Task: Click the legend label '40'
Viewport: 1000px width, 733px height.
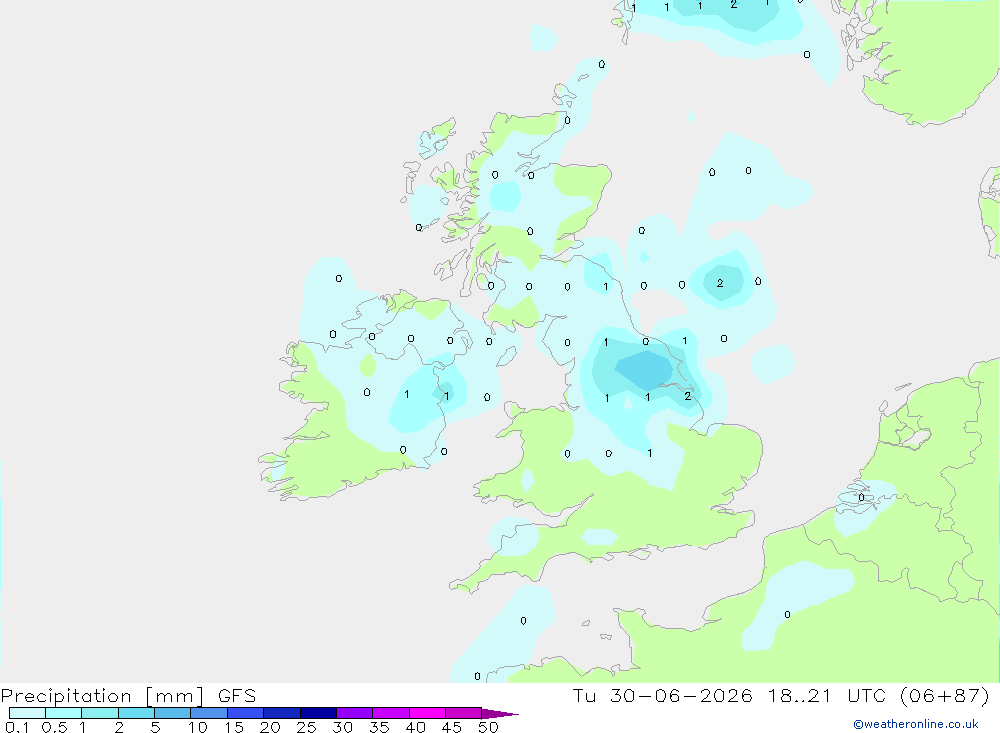Action: point(416,727)
